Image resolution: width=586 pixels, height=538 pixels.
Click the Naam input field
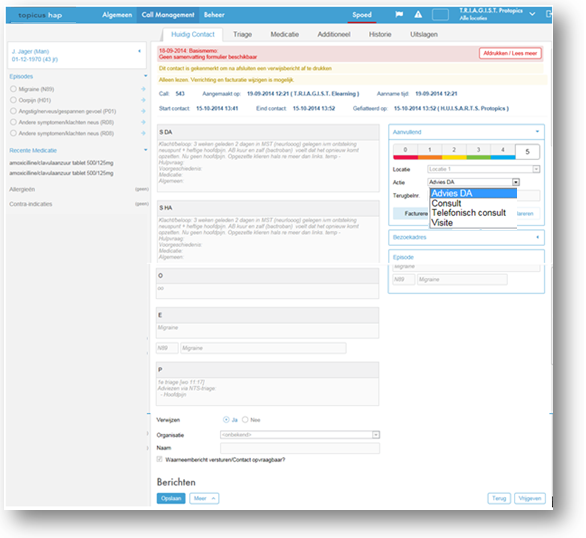tap(300, 448)
